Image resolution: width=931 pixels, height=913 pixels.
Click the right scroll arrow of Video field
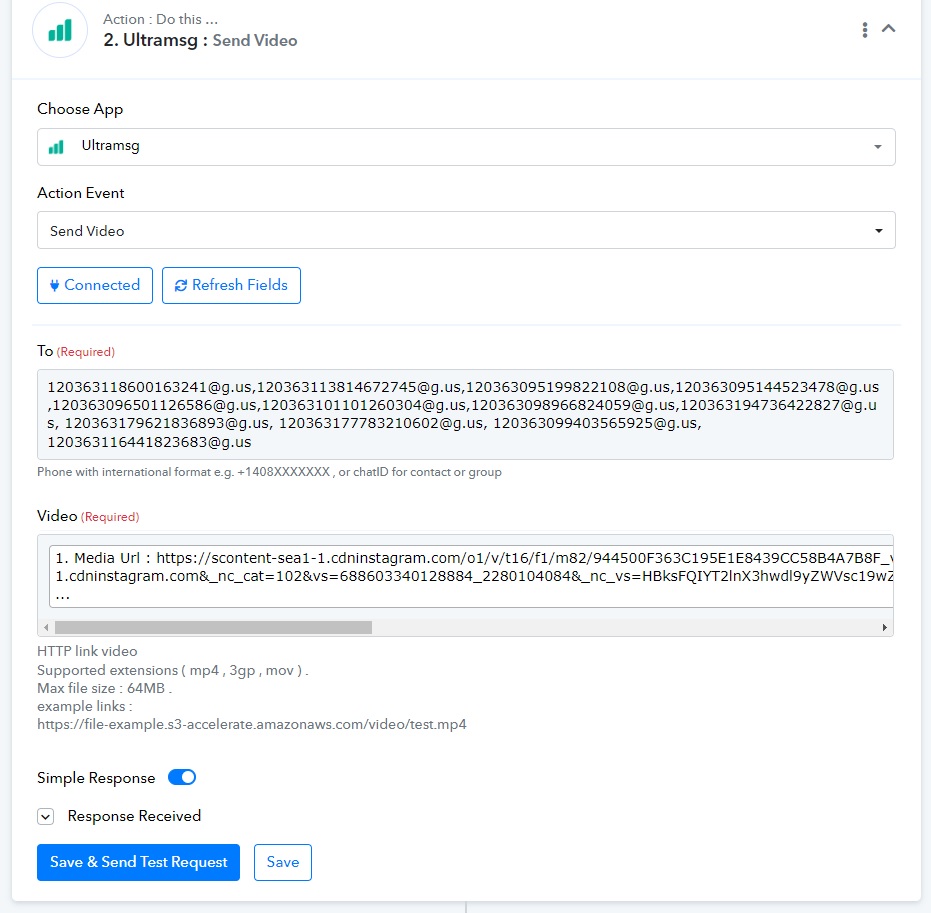tap(885, 627)
